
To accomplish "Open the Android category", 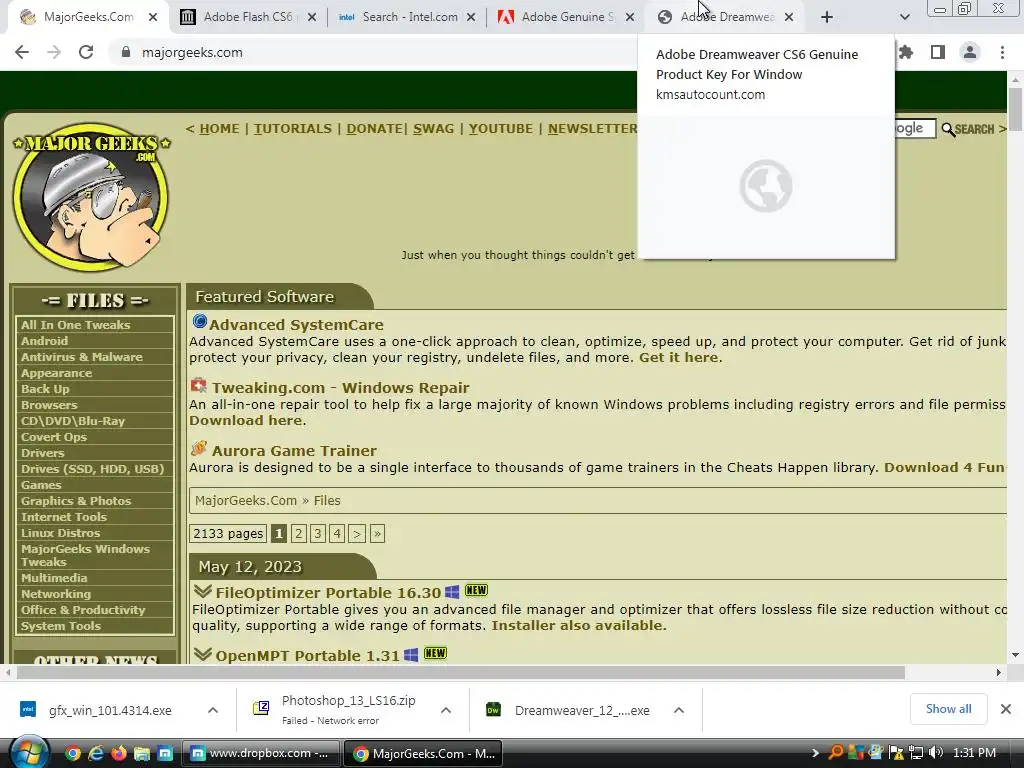I will (x=44, y=341).
